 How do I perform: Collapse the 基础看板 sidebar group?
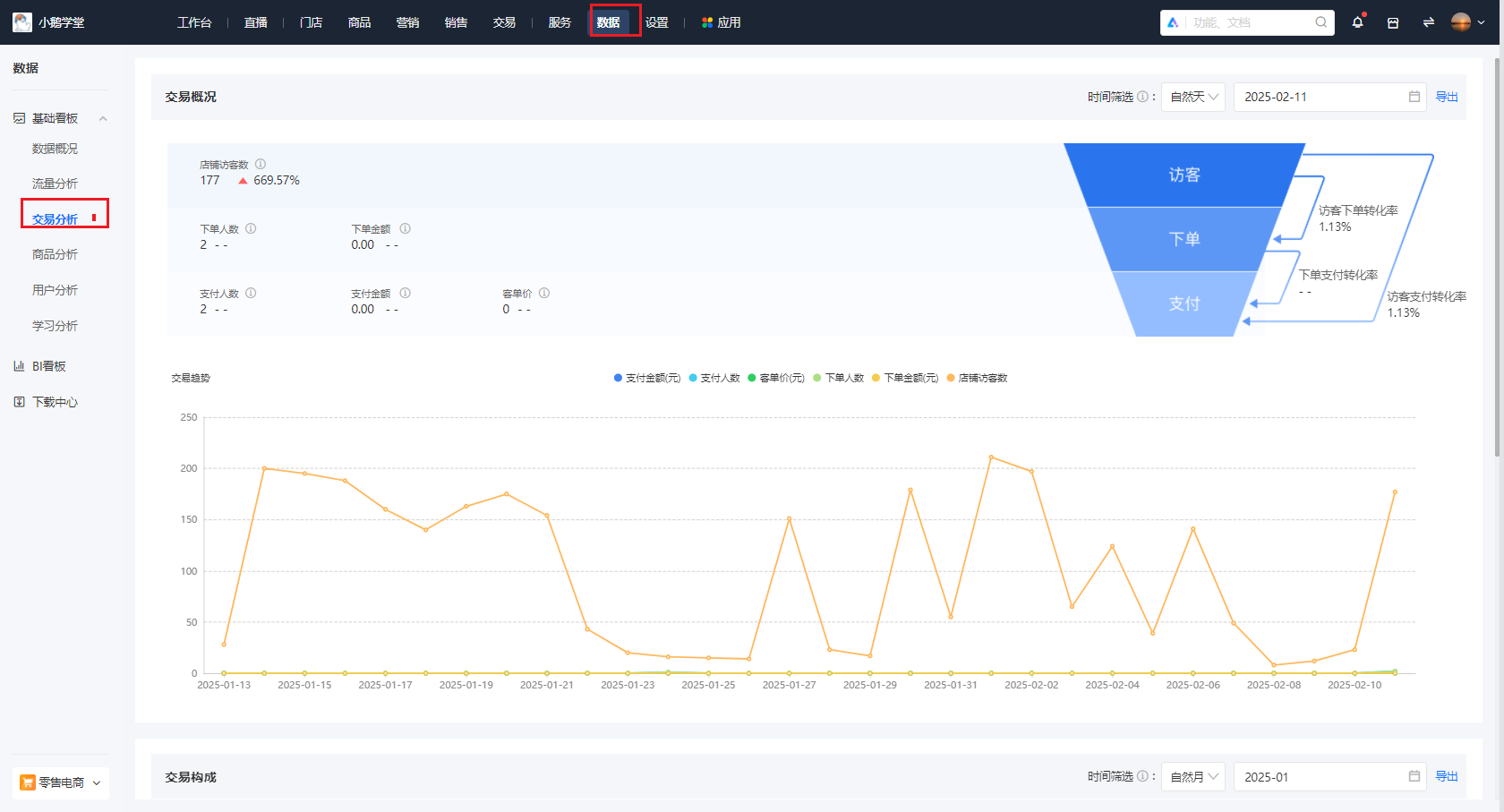[103, 118]
